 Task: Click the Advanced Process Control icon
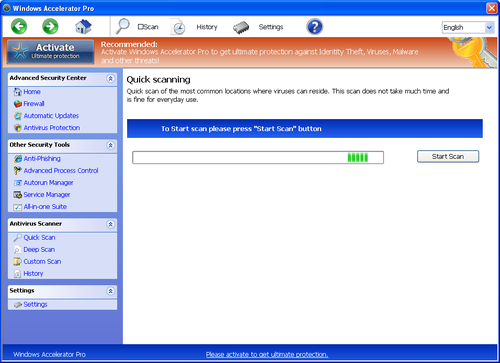(18, 171)
